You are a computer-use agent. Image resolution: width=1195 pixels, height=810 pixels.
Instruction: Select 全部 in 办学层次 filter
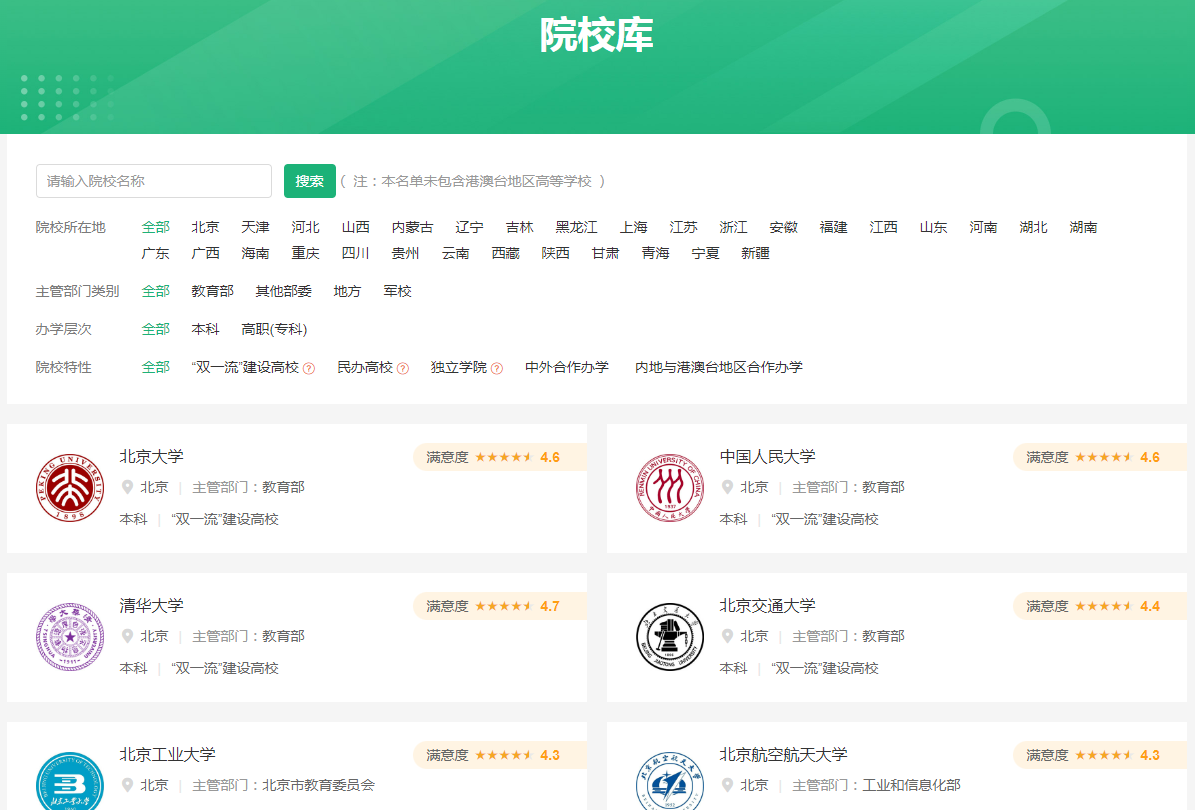pyautogui.click(x=155, y=329)
